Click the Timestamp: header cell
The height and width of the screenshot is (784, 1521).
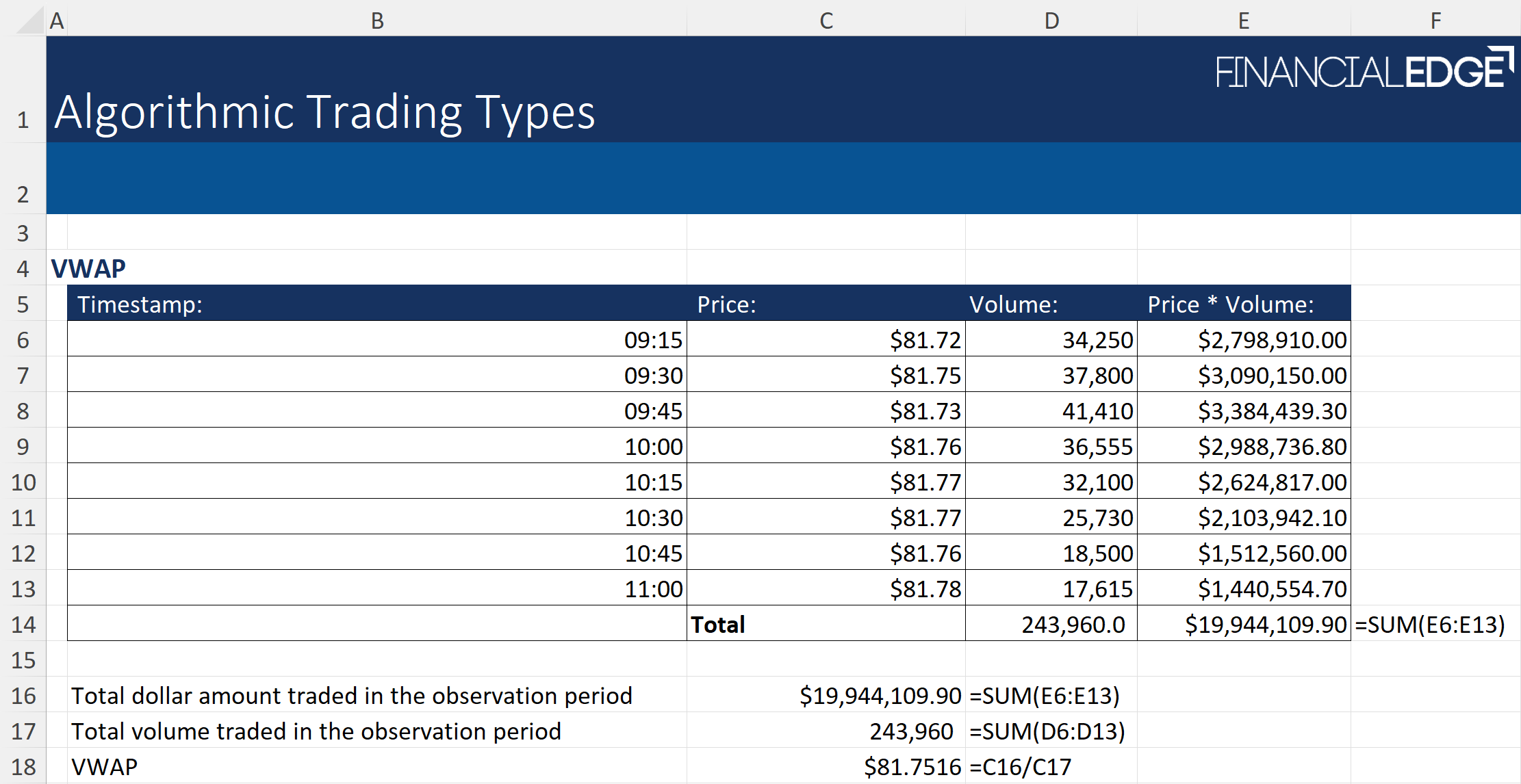tap(141, 304)
